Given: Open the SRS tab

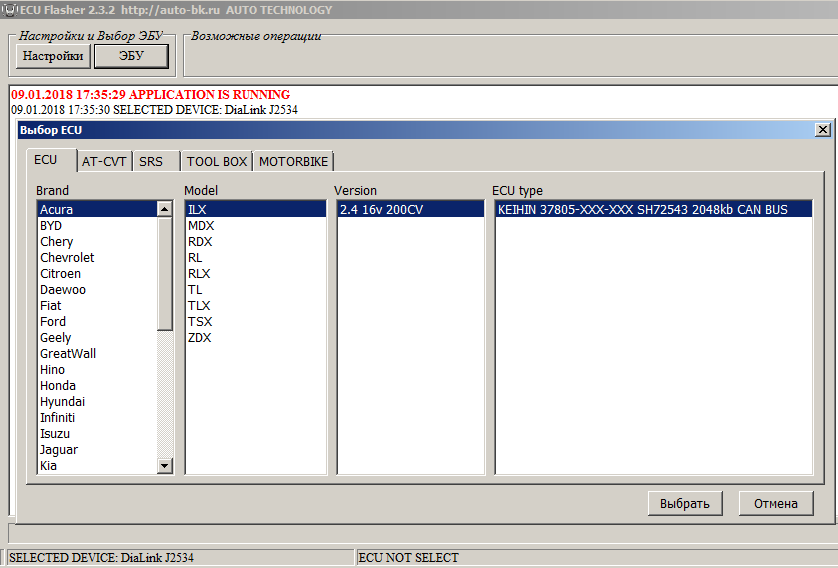Looking at the screenshot, I should click(x=156, y=161).
